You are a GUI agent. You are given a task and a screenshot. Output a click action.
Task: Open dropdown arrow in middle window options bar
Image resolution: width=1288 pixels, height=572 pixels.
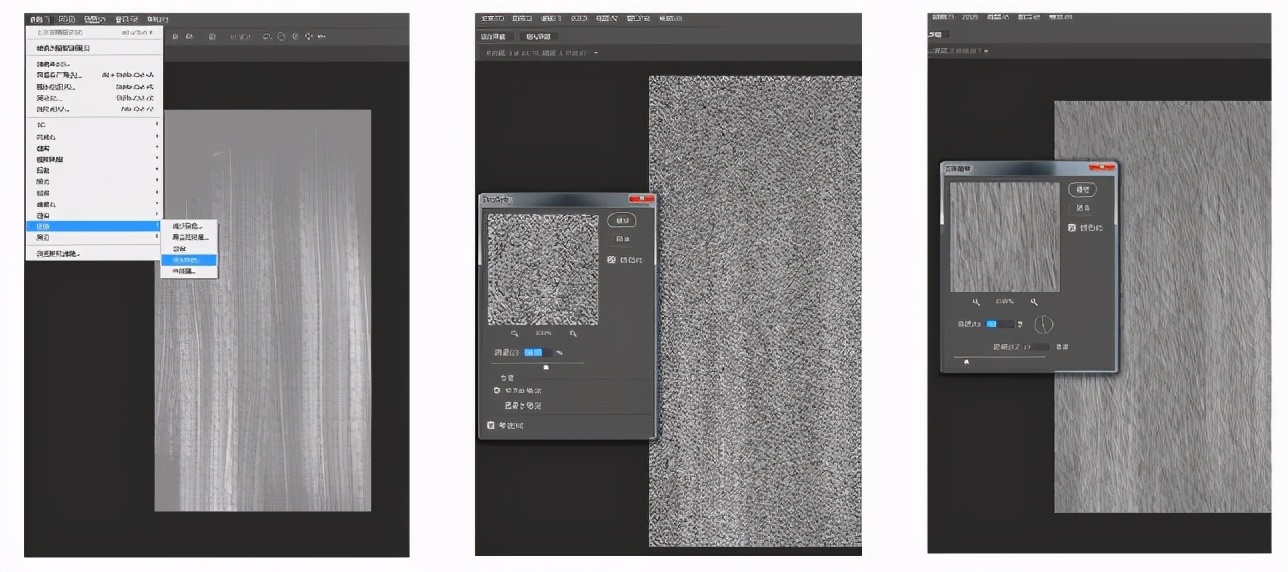[x=596, y=52]
